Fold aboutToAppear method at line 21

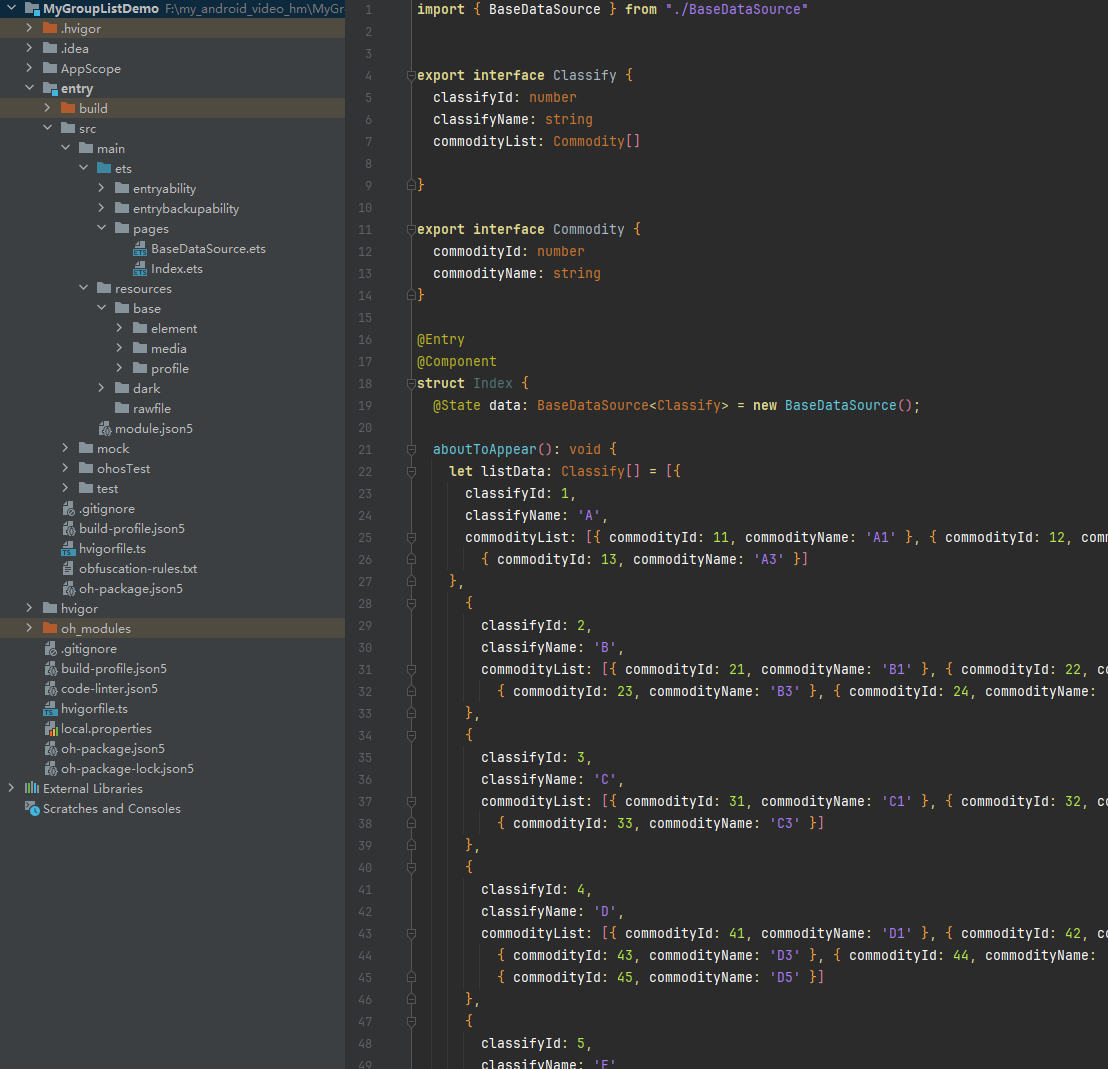(x=411, y=449)
